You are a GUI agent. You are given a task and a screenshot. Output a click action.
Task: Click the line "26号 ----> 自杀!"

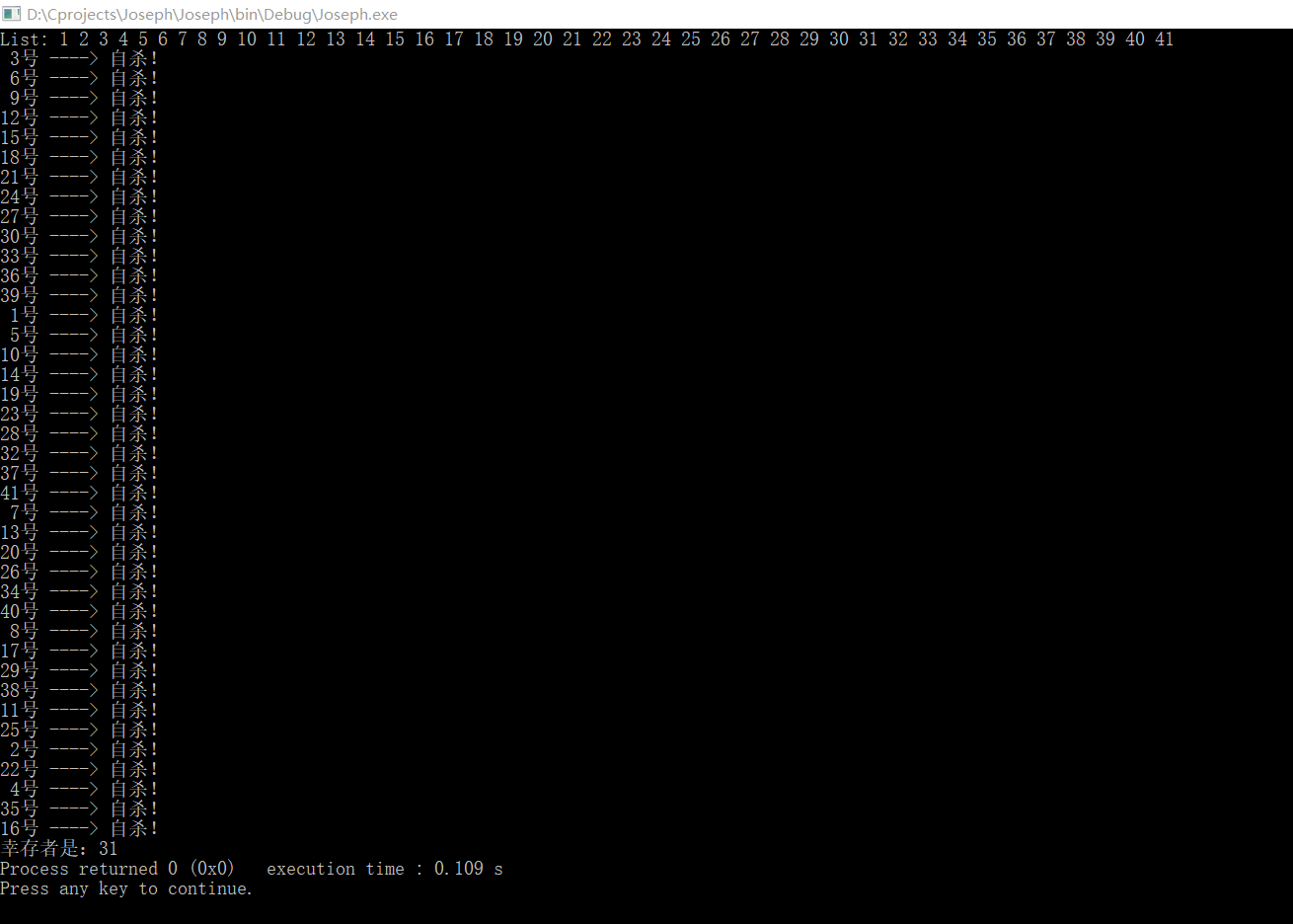pyautogui.click(x=79, y=572)
